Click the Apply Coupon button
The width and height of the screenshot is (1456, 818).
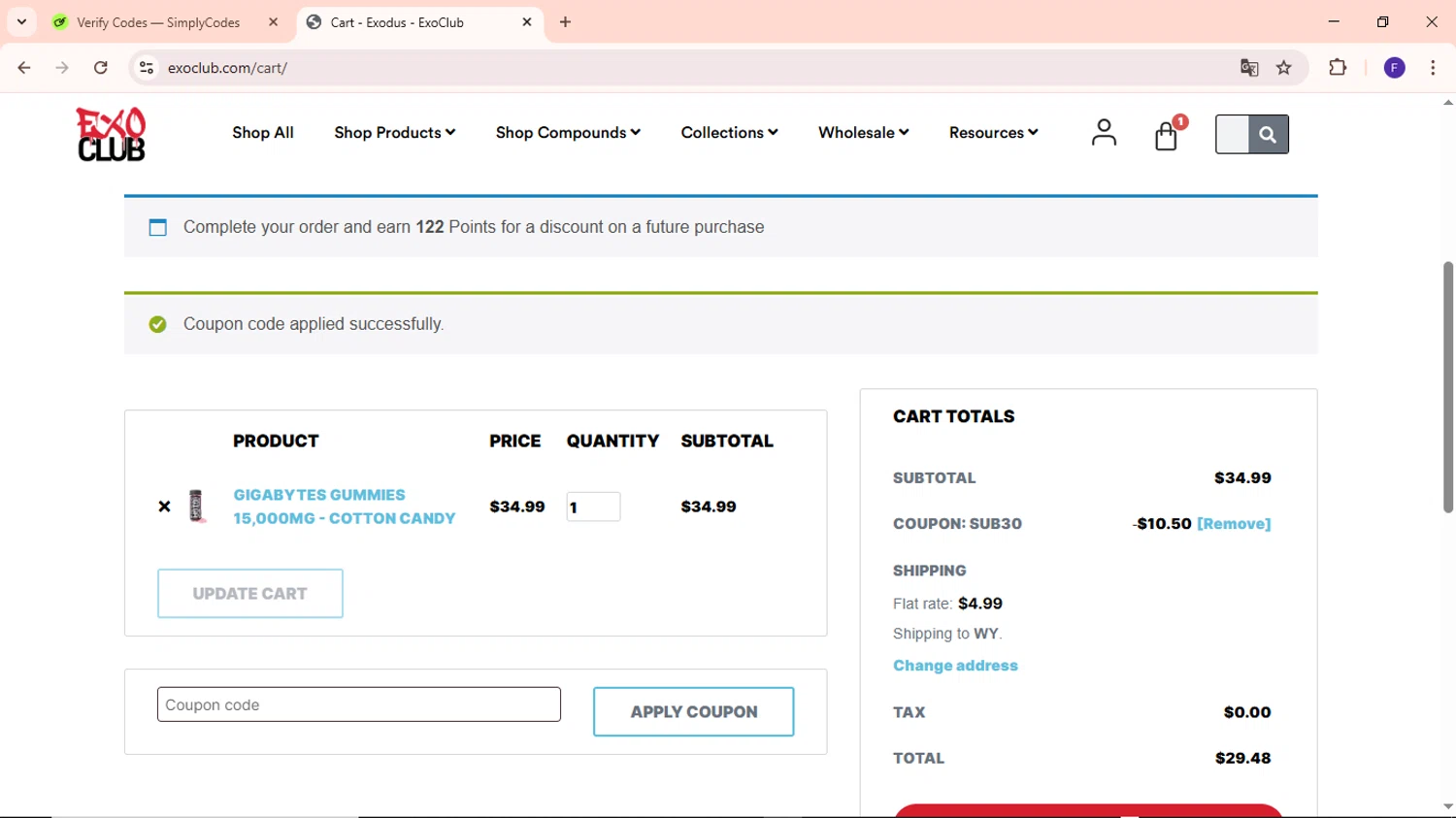click(x=694, y=712)
